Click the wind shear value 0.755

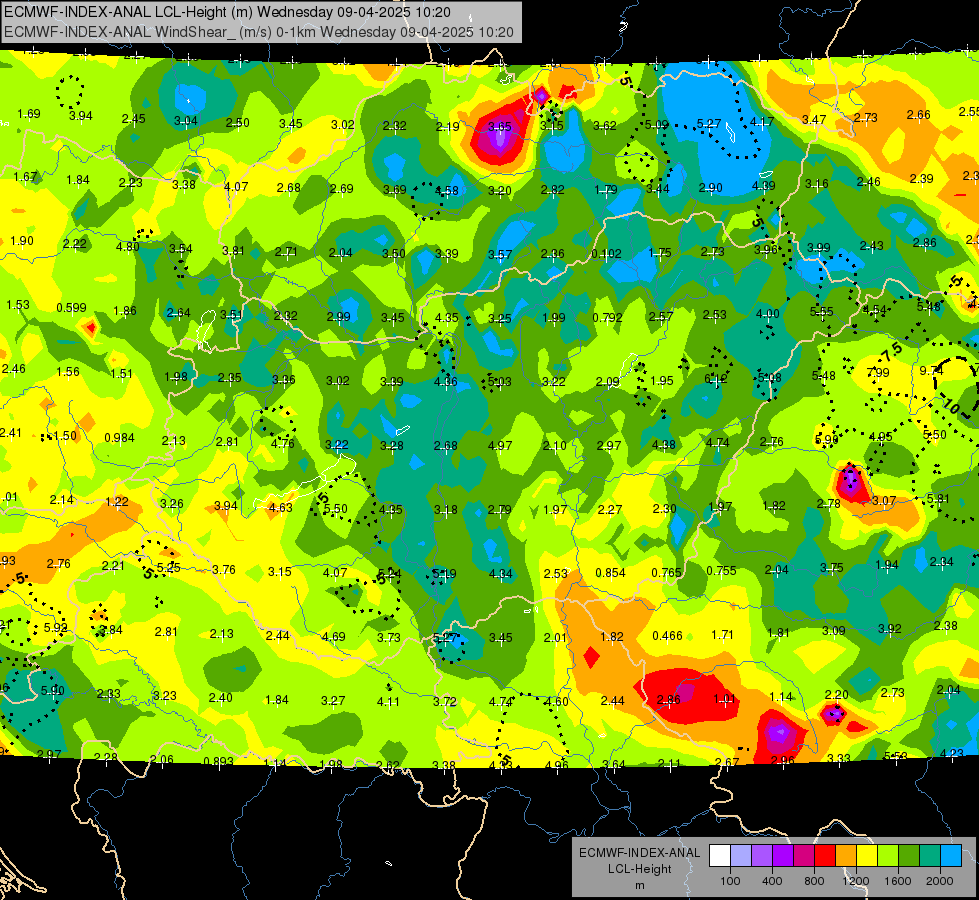tap(721, 571)
